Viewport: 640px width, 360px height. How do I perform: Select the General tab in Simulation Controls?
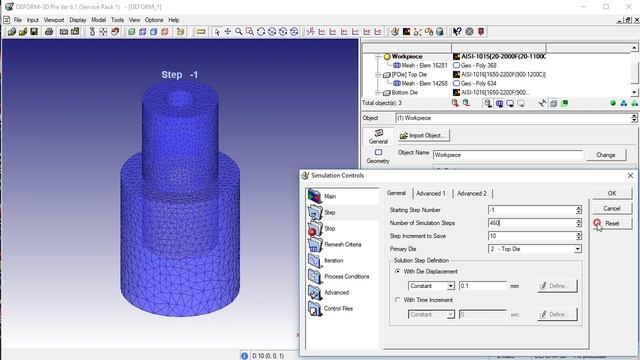(396, 193)
